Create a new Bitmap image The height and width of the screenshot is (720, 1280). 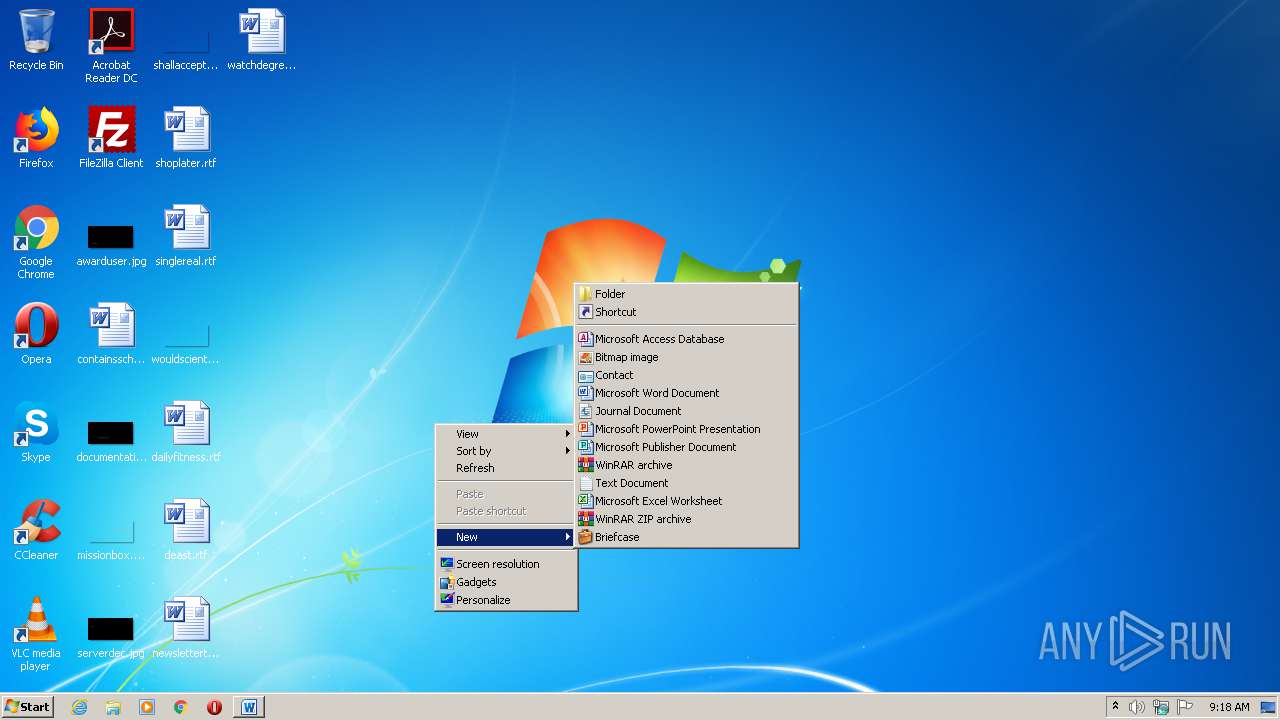pos(686,357)
